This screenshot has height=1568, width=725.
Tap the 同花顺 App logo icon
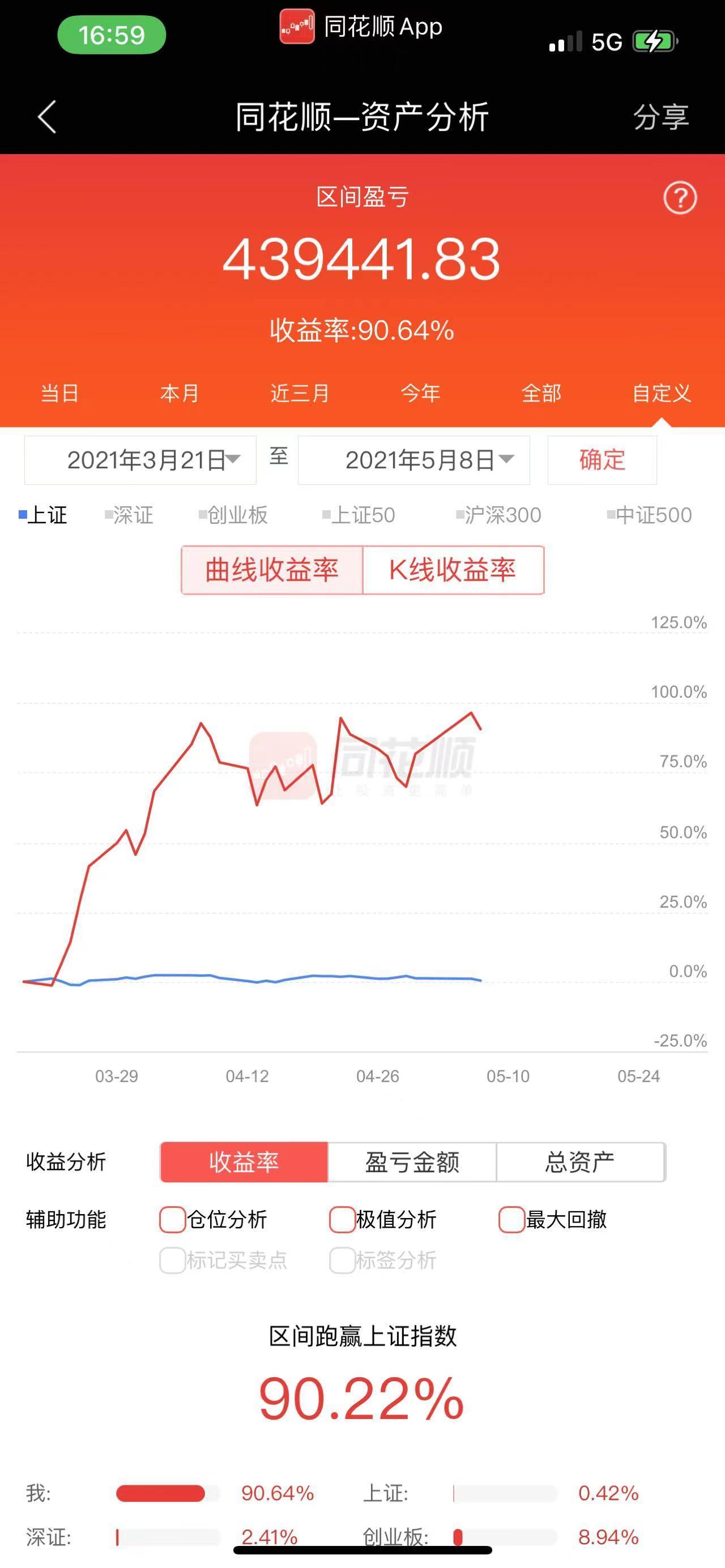click(297, 27)
